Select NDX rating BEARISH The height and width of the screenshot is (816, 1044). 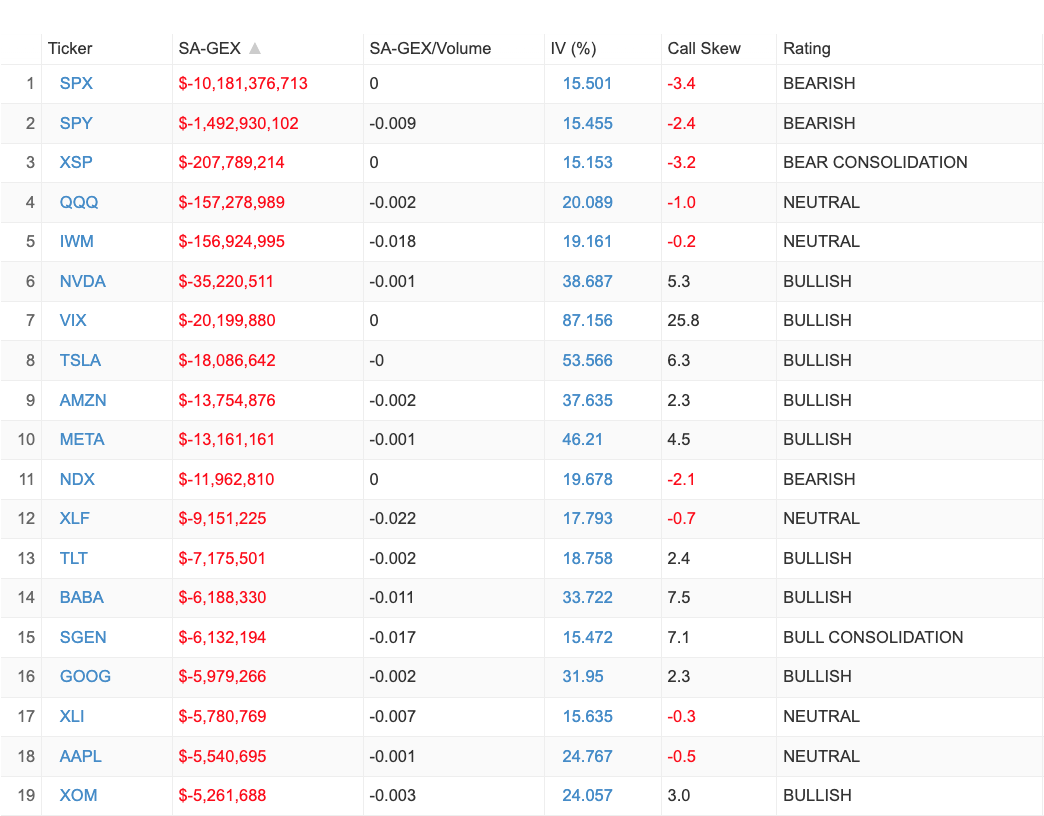click(x=819, y=480)
